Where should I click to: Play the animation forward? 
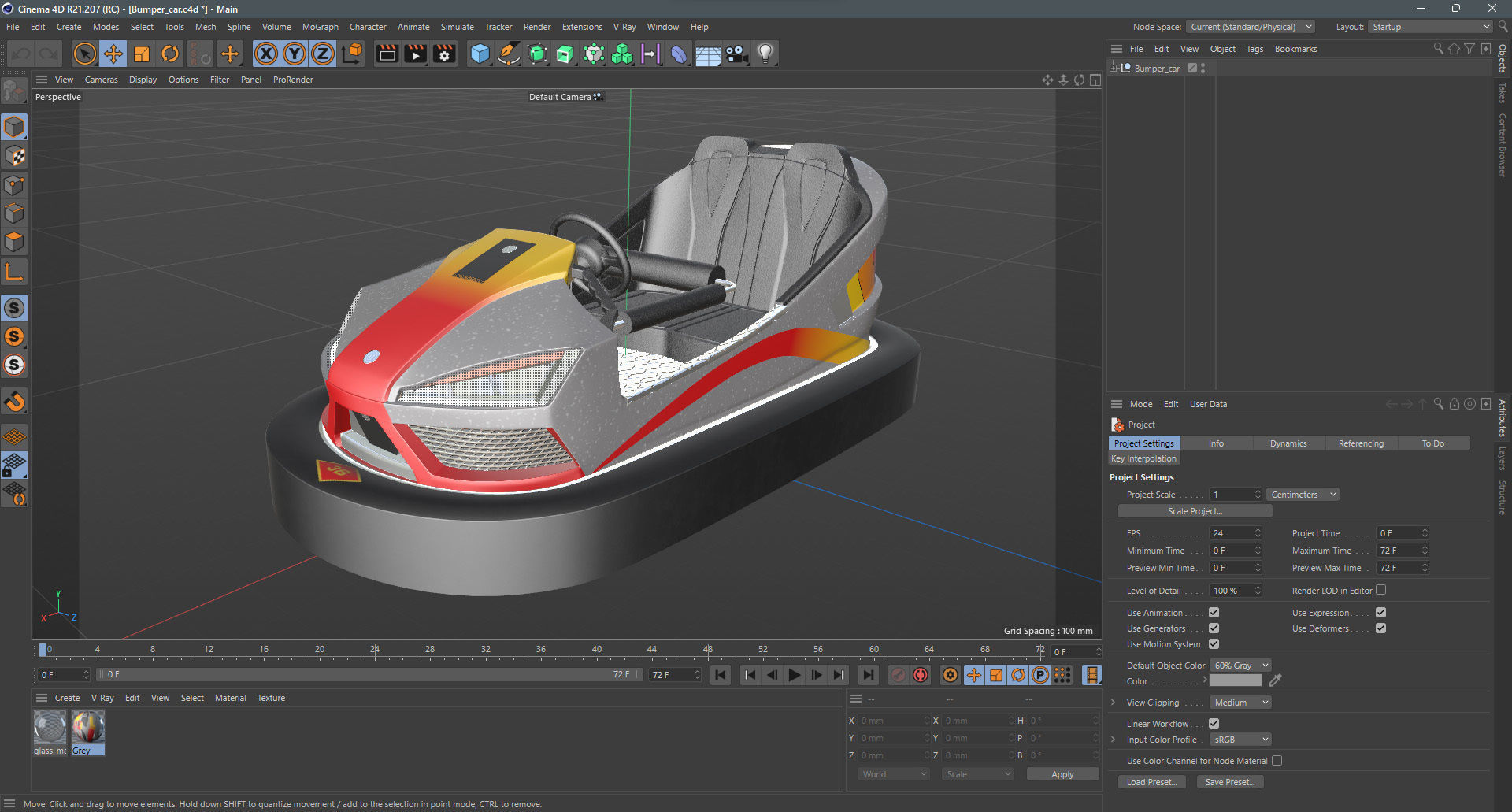795,675
